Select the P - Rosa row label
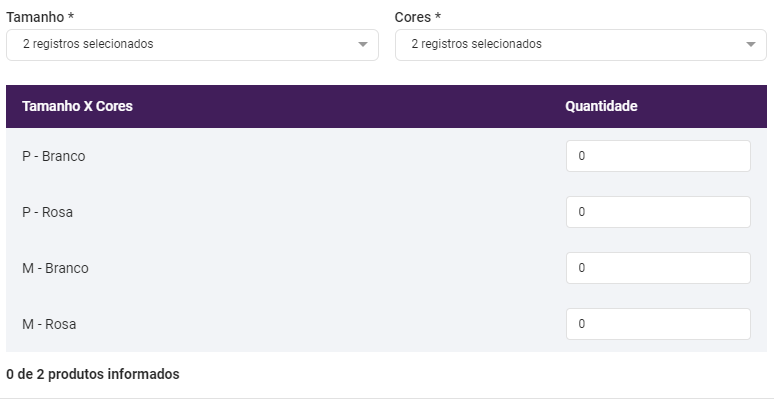 tap(47, 212)
